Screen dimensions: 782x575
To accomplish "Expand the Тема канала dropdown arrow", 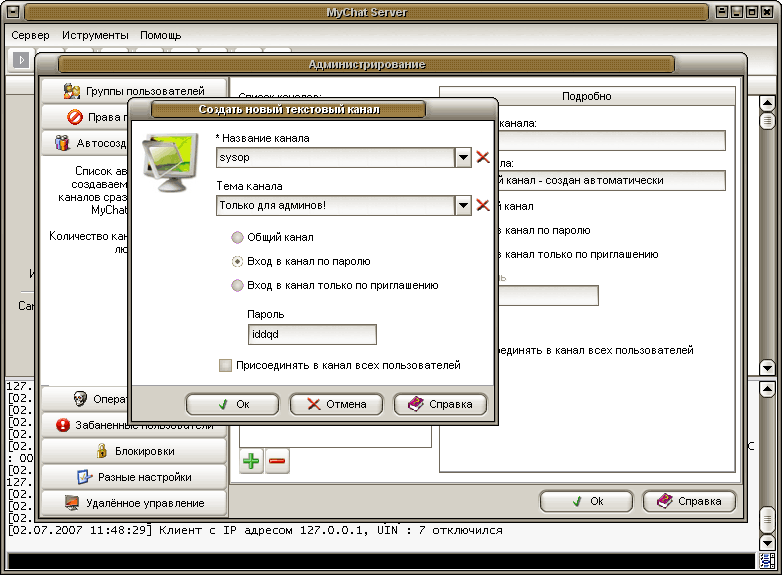I will tap(463, 205).
